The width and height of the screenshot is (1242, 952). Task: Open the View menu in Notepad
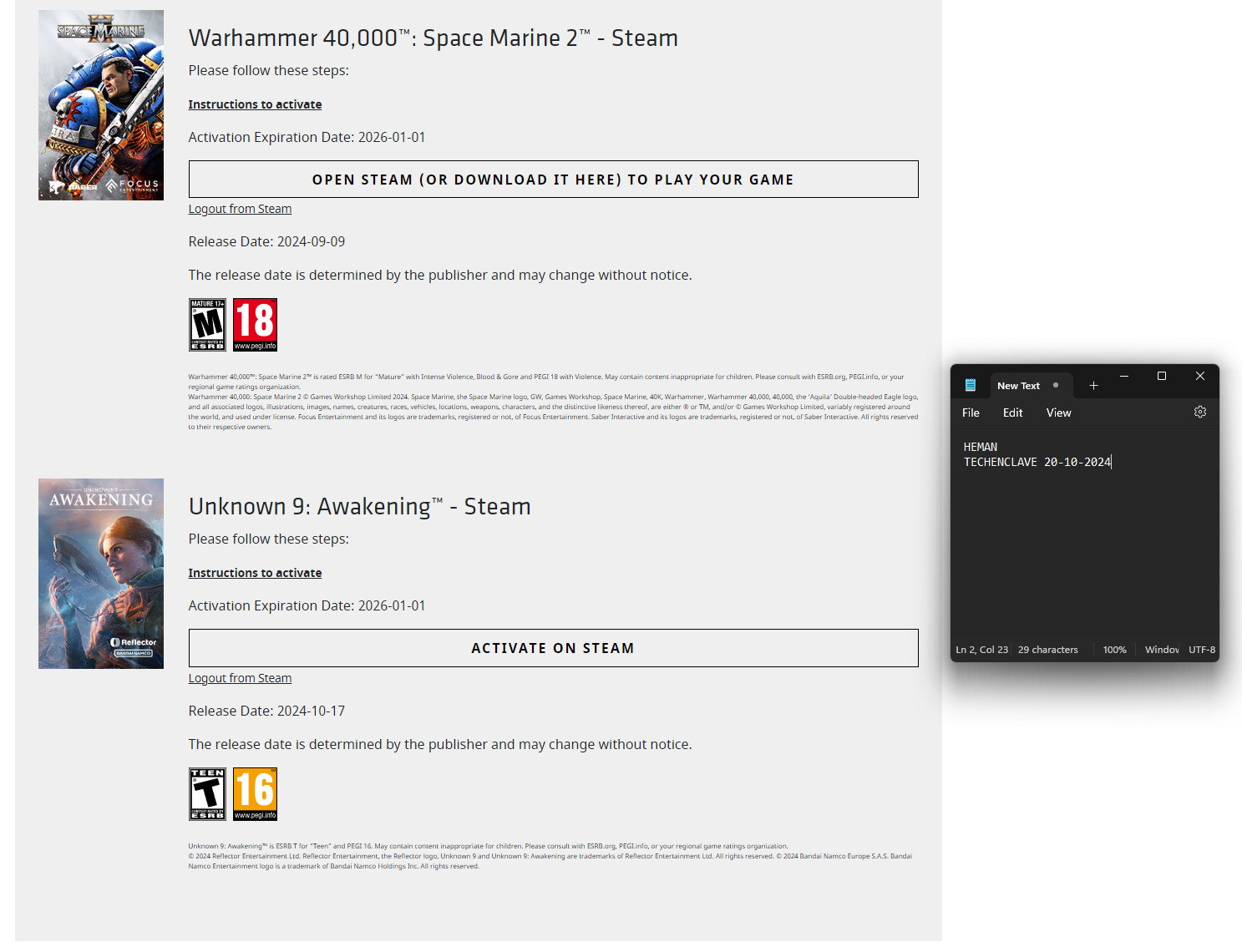(x=1058, y=413)
